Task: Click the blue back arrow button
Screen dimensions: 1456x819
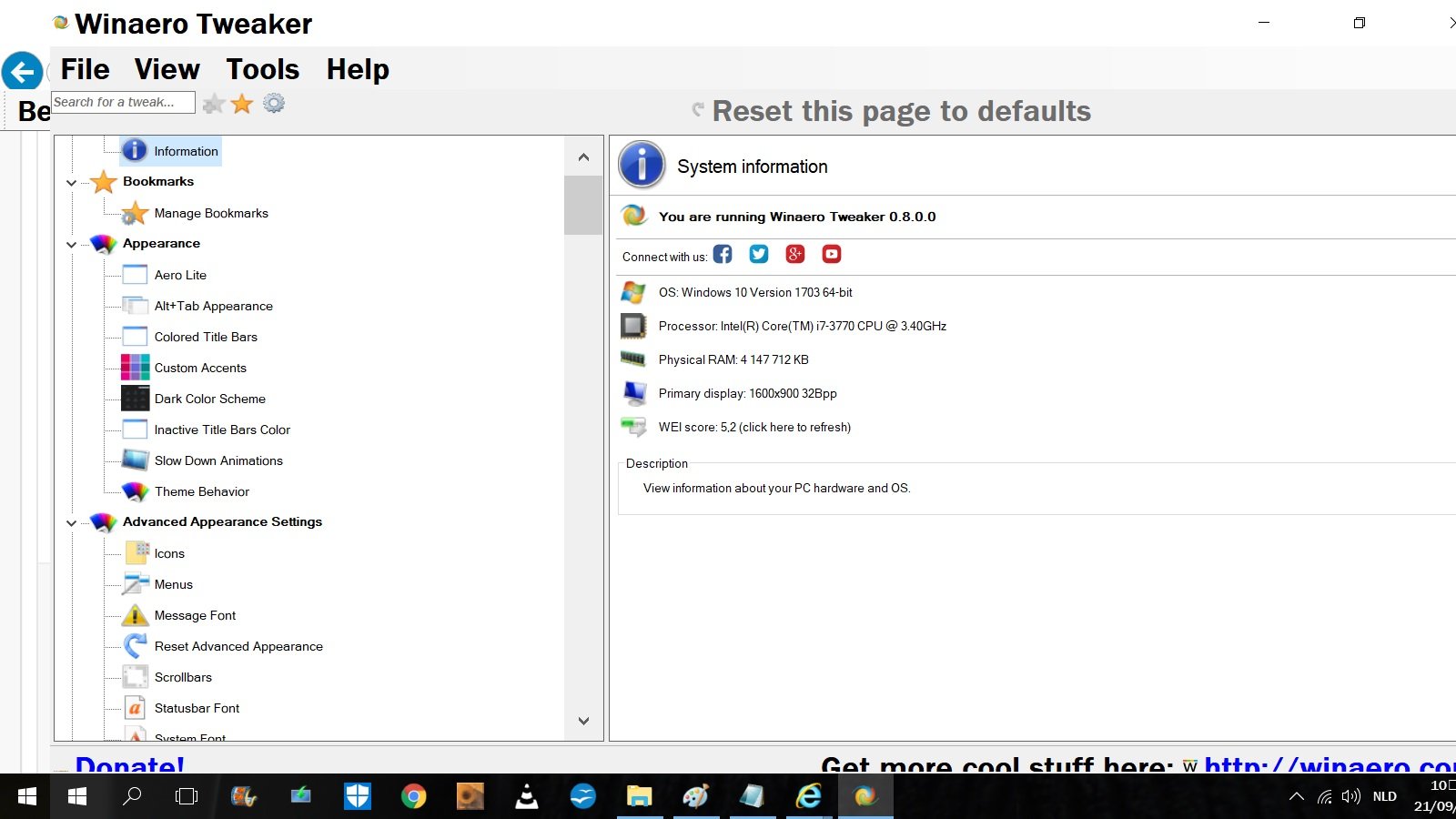Action: [23, 71]
